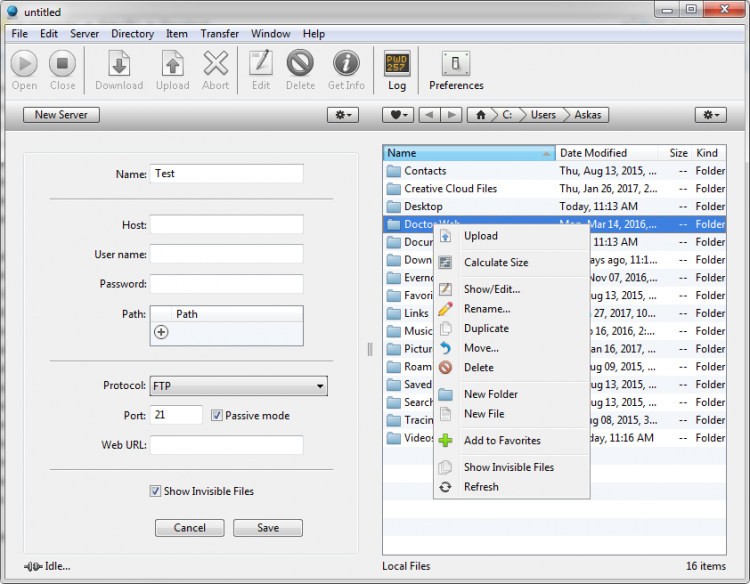Click the Close connection toolbar icon

pyautogui.click(x=63, y=64)
